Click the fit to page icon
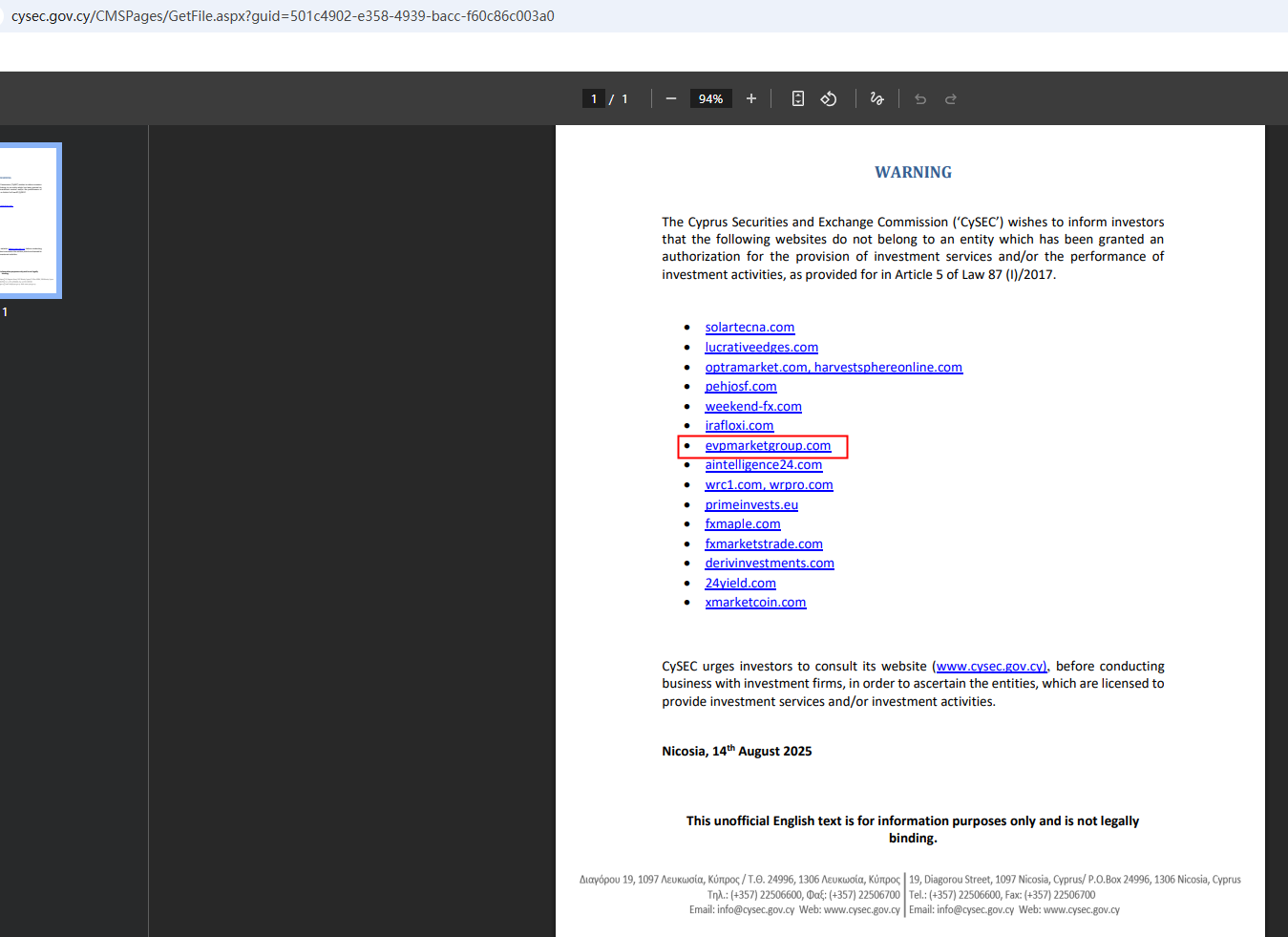Screen dimensions: 1288x937 click(x=798, y=98)
